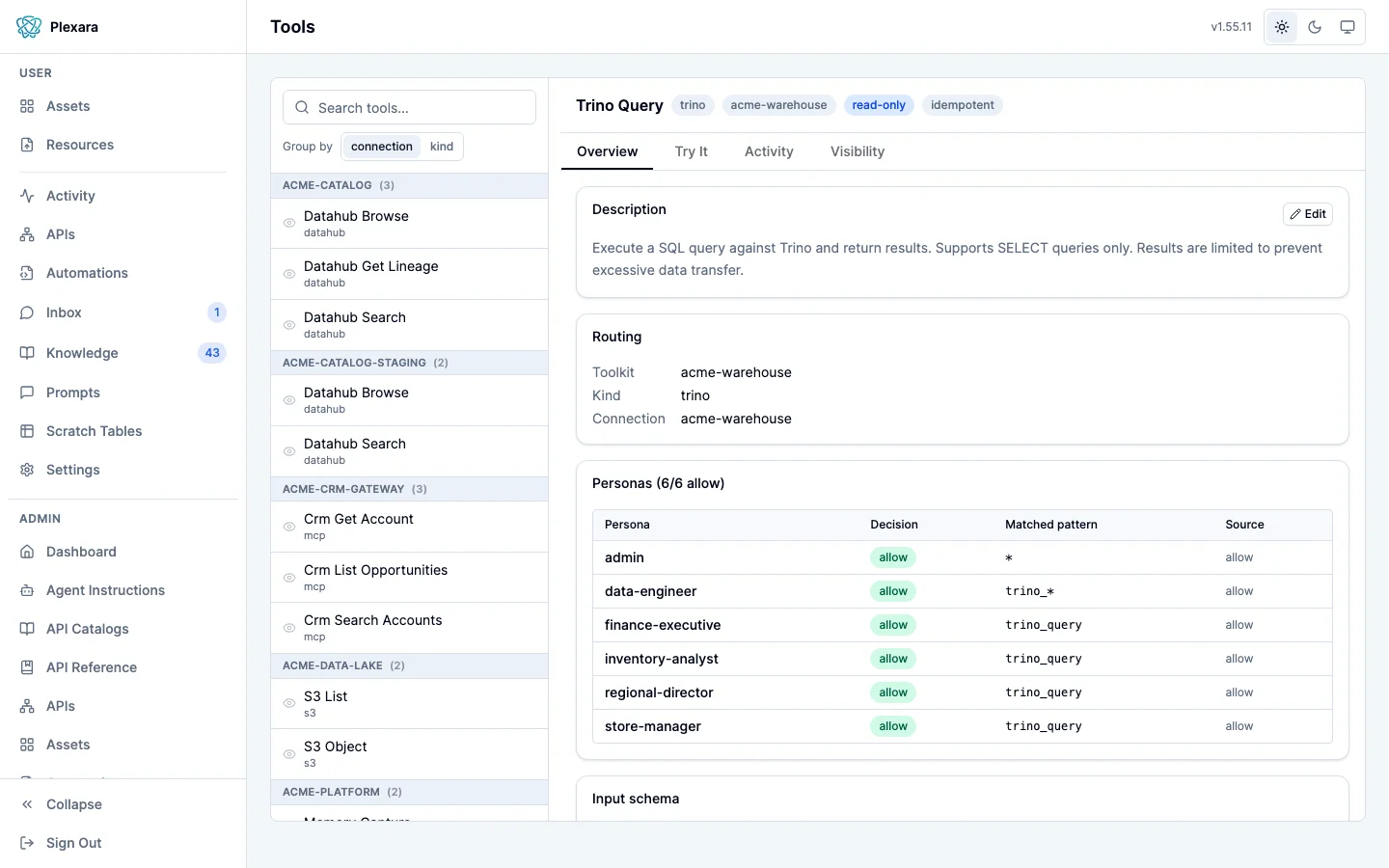Select the S3 Object tool

pyautogui.click(x=409, y=754)
